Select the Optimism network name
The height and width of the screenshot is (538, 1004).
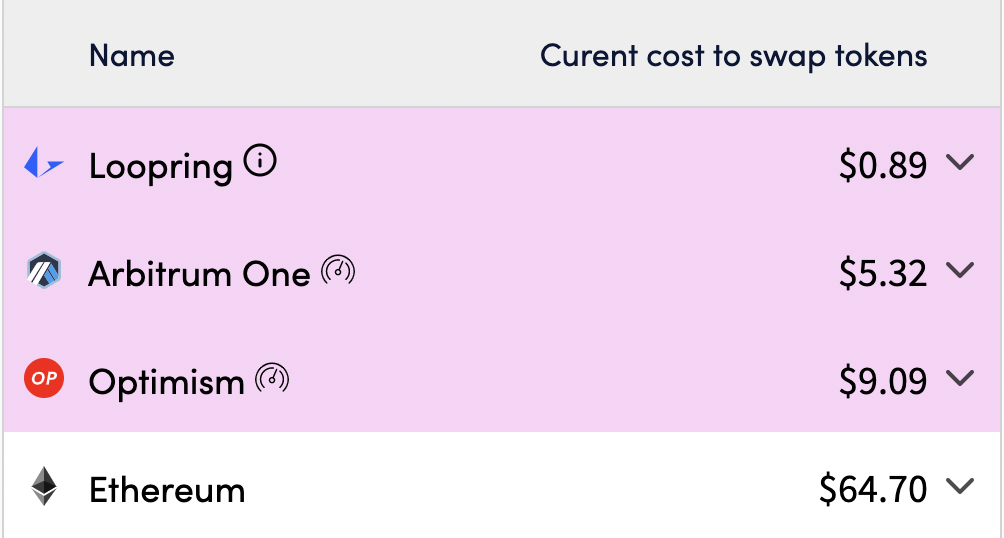coord(166,381)
